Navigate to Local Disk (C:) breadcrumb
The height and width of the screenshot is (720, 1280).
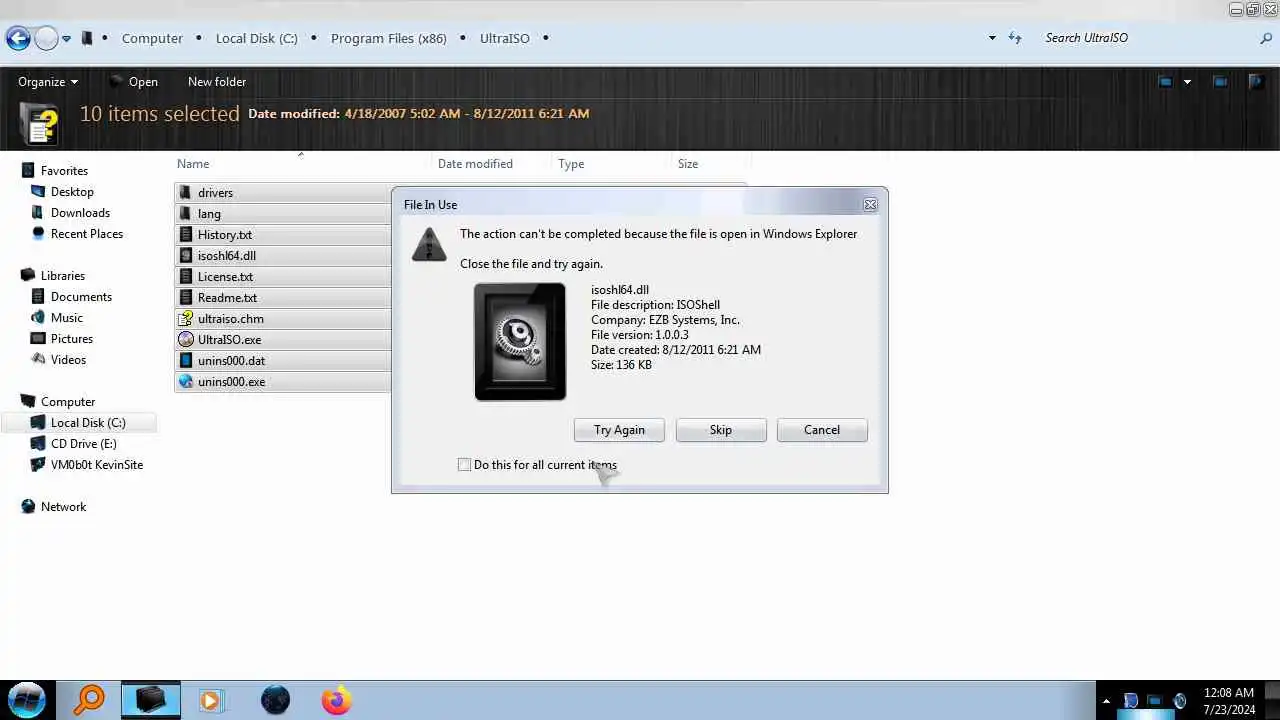(257, 38)
